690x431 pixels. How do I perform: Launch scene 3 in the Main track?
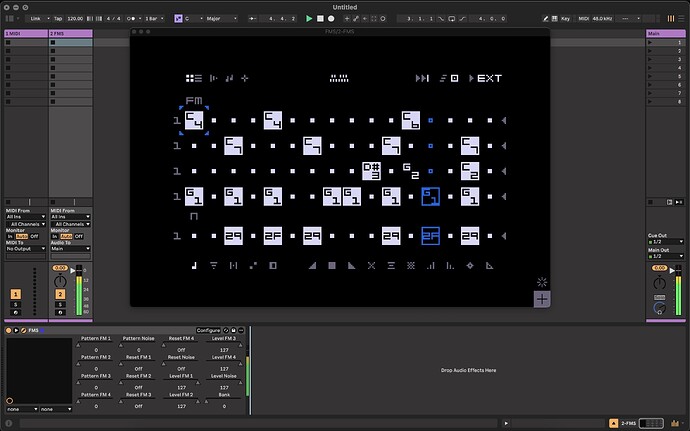(x=650, y=59)
